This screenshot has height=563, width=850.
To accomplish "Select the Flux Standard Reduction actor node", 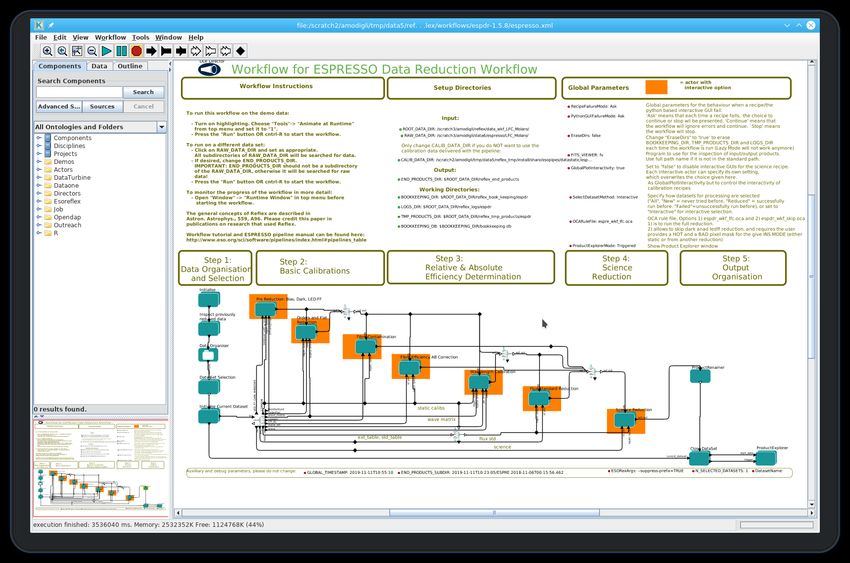I will point(539,399).
